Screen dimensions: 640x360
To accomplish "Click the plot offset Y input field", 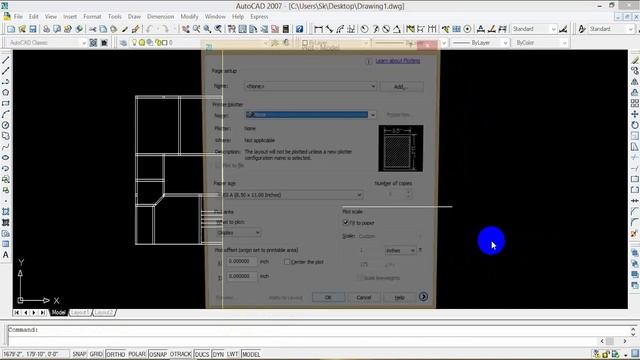I will click(x=242, y=276).
